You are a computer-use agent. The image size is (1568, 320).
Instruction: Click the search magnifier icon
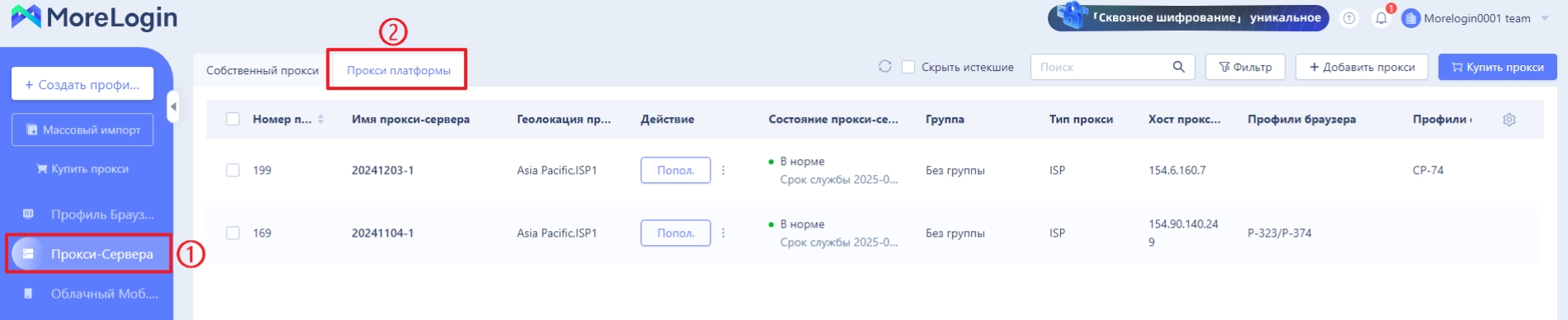point(1178,67)
